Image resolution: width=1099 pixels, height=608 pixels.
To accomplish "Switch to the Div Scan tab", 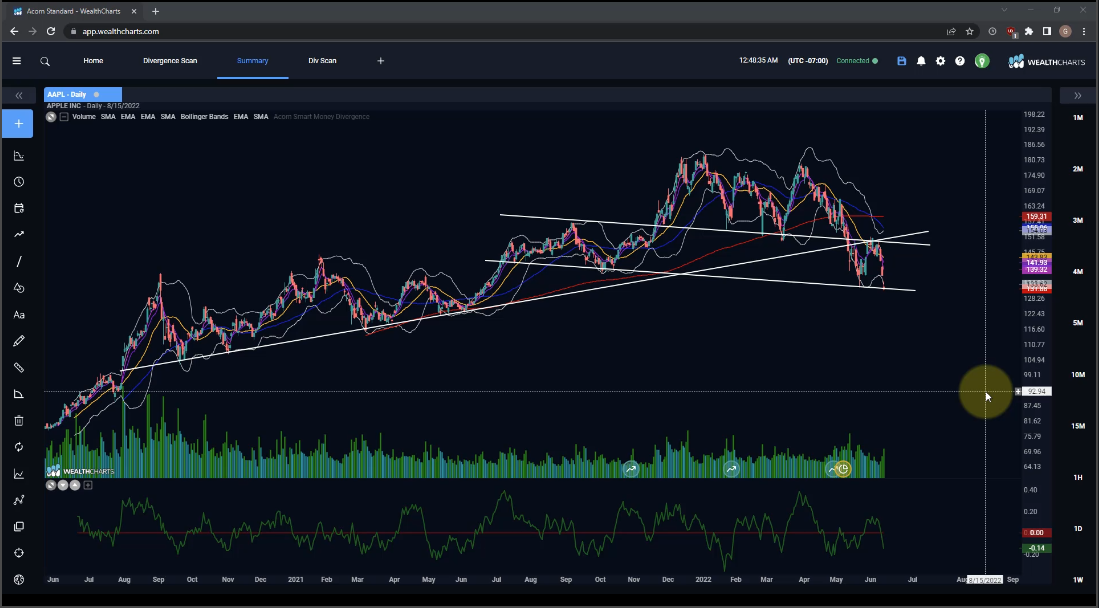I will point(322,61).
